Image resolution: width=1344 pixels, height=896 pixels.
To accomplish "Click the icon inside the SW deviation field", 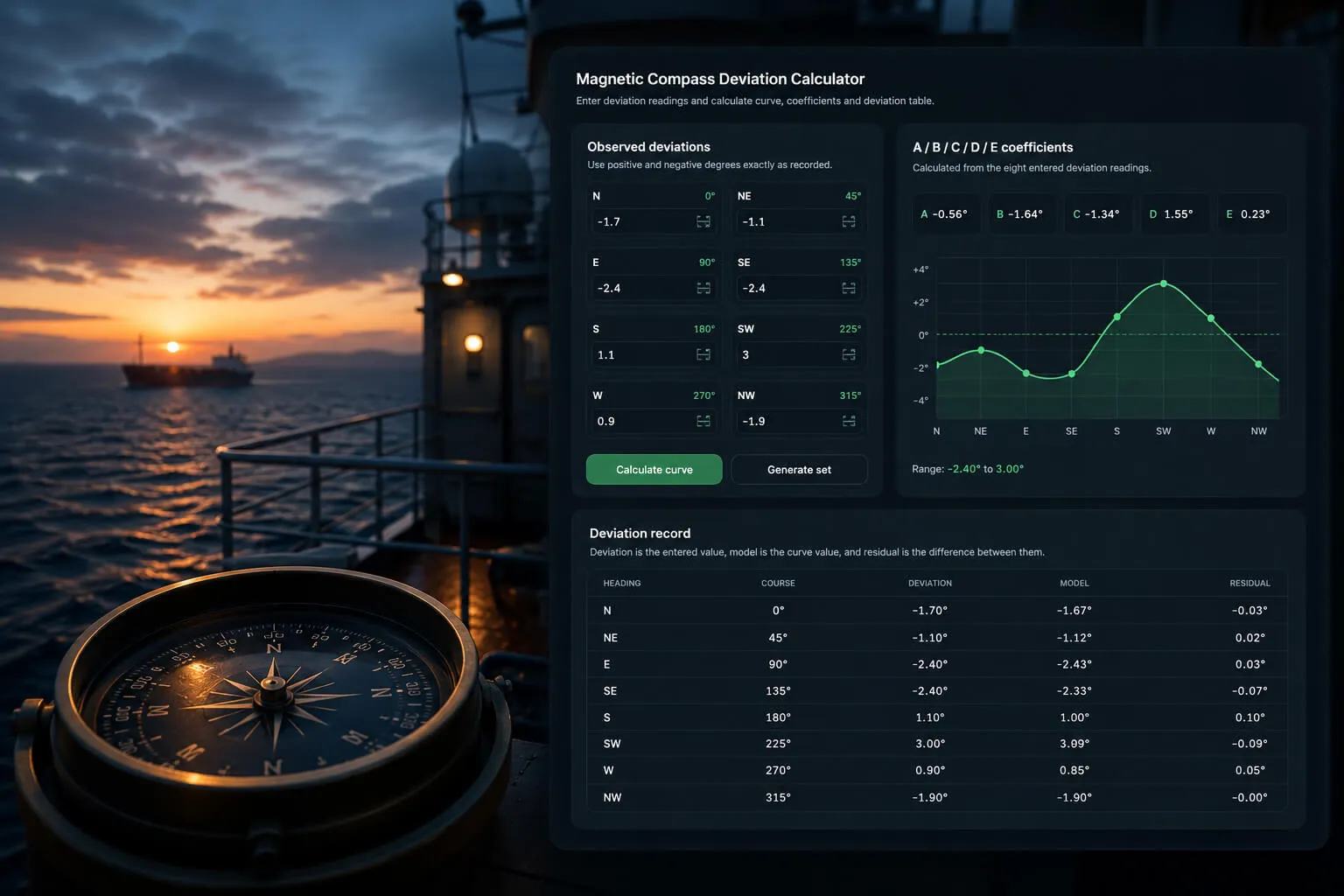I will [849, 354].
